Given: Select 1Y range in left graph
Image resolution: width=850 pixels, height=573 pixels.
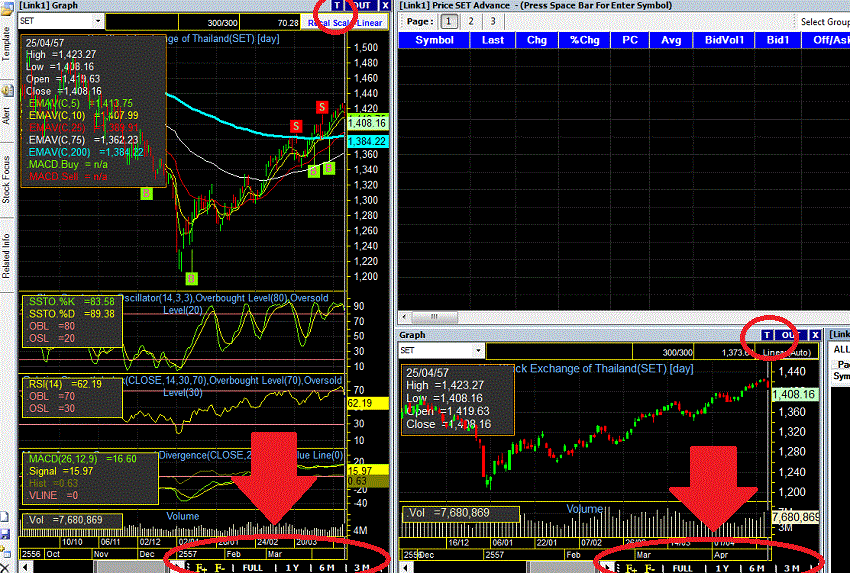Looking at the screenshot, I should (x=292, y=568).
